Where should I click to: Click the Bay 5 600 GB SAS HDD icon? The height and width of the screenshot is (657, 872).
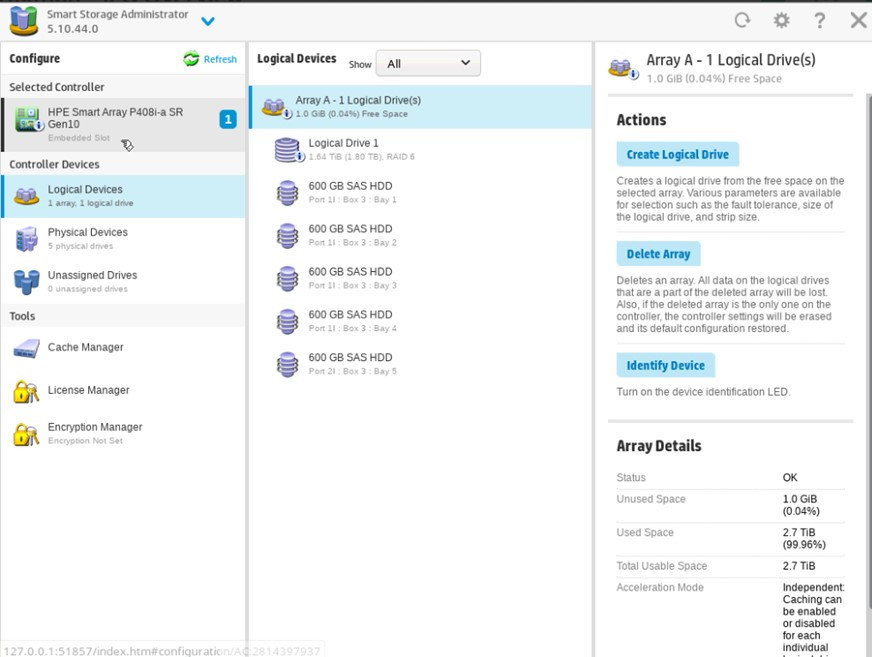pyautogui.click(x=288, y=364)
